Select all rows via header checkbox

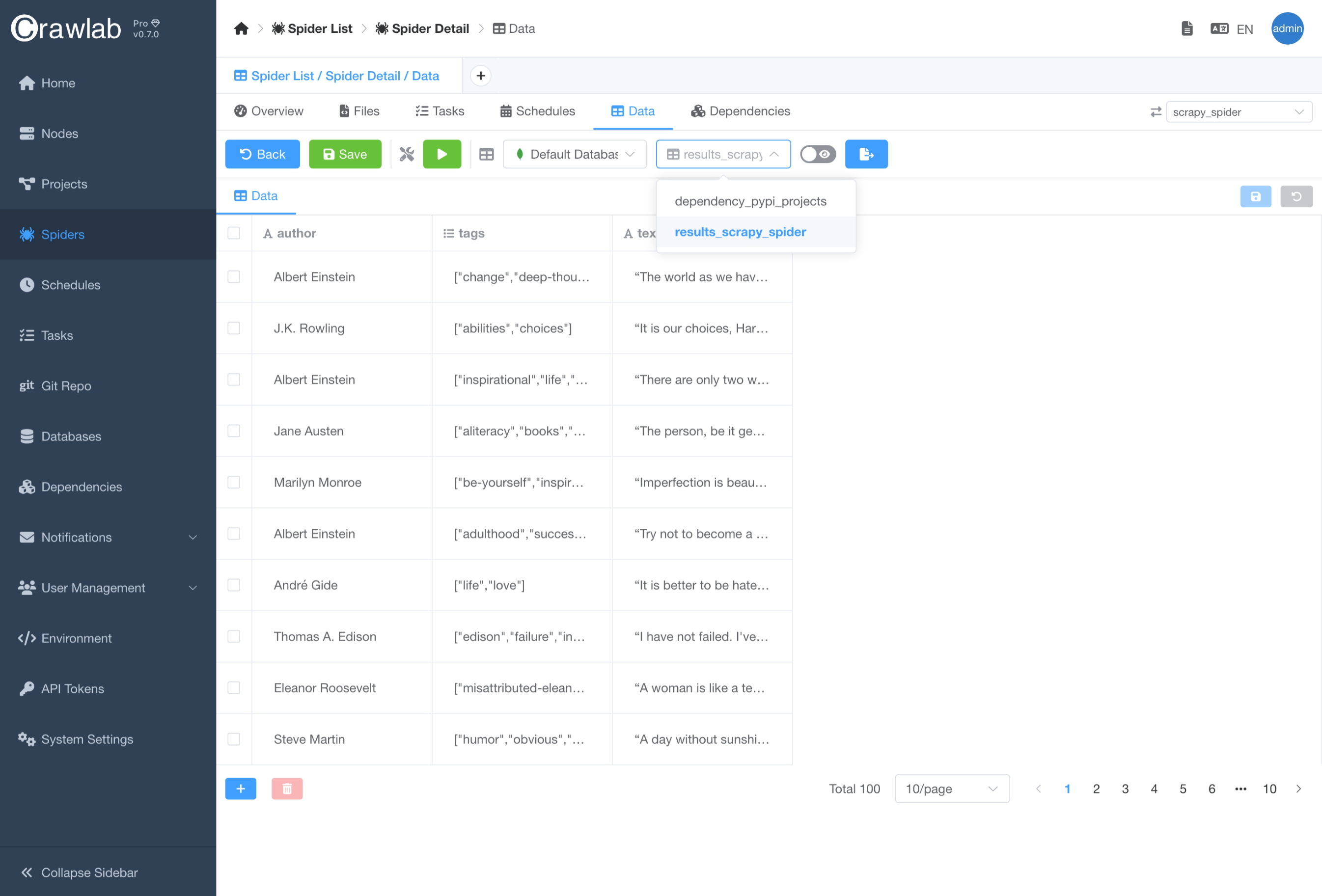tap(234, 233)
